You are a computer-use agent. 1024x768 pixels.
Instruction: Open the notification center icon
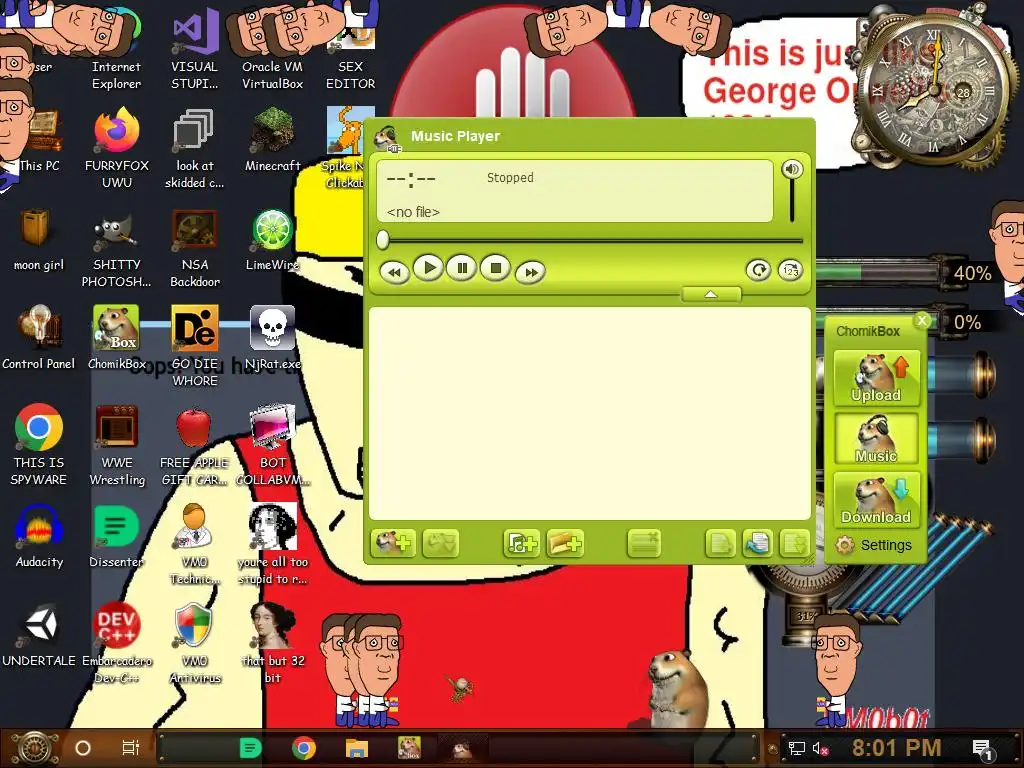(983, 749)
